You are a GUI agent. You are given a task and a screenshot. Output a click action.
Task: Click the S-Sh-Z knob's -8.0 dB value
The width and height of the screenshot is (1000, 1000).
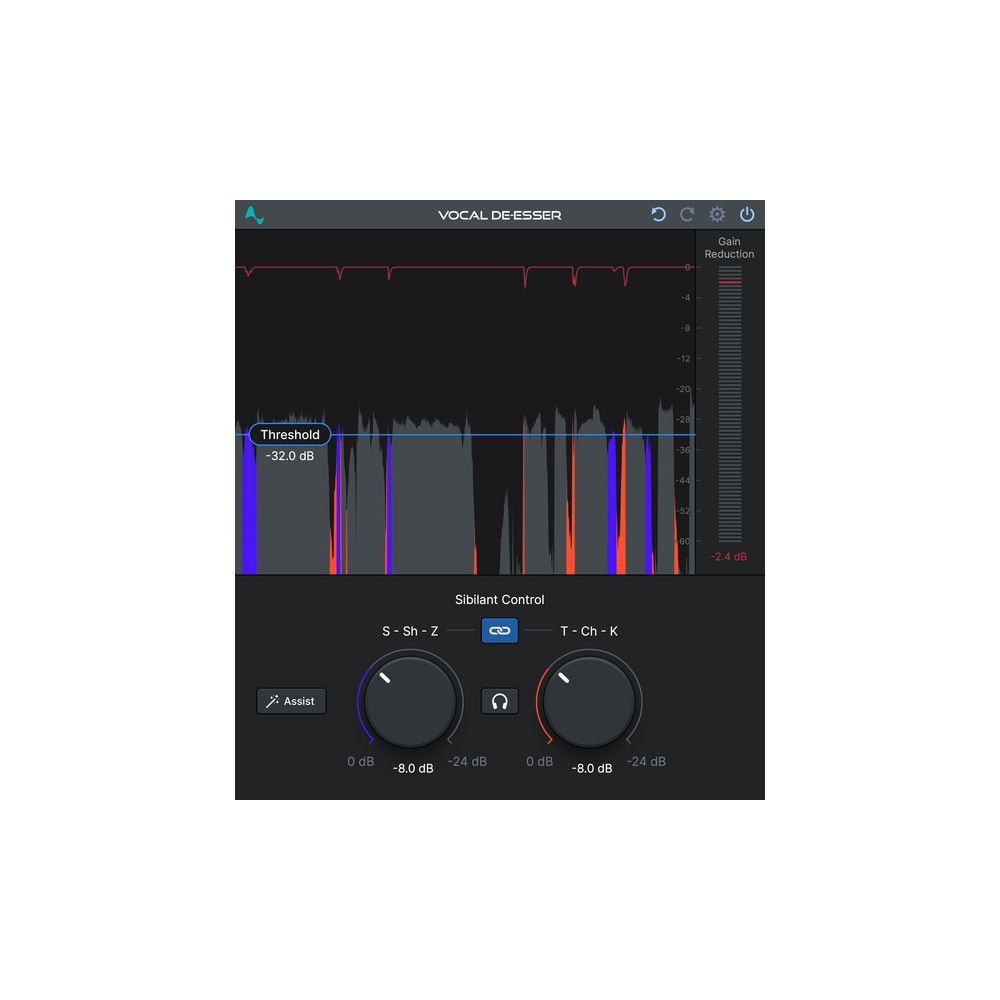tap(413, 768)
